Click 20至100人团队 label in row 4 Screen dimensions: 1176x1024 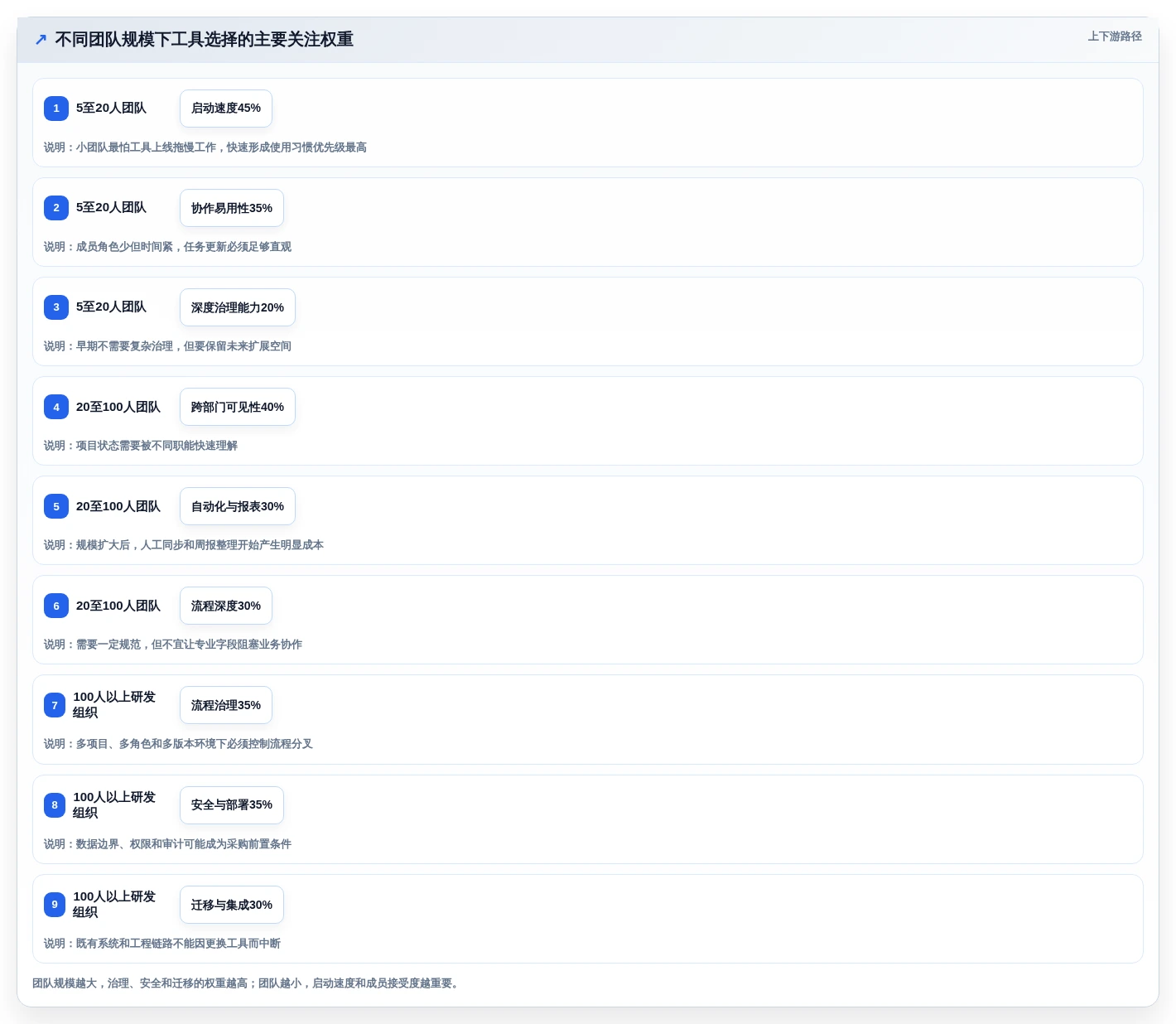click(118, 407)
